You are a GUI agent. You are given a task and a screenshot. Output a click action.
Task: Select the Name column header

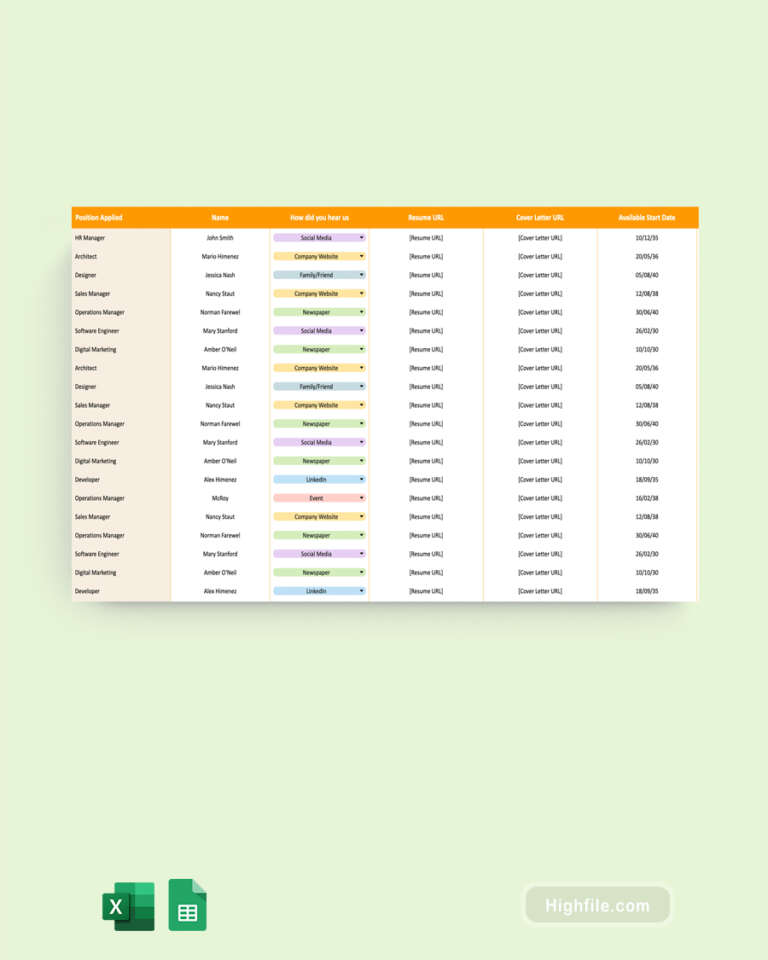(220, 217)
